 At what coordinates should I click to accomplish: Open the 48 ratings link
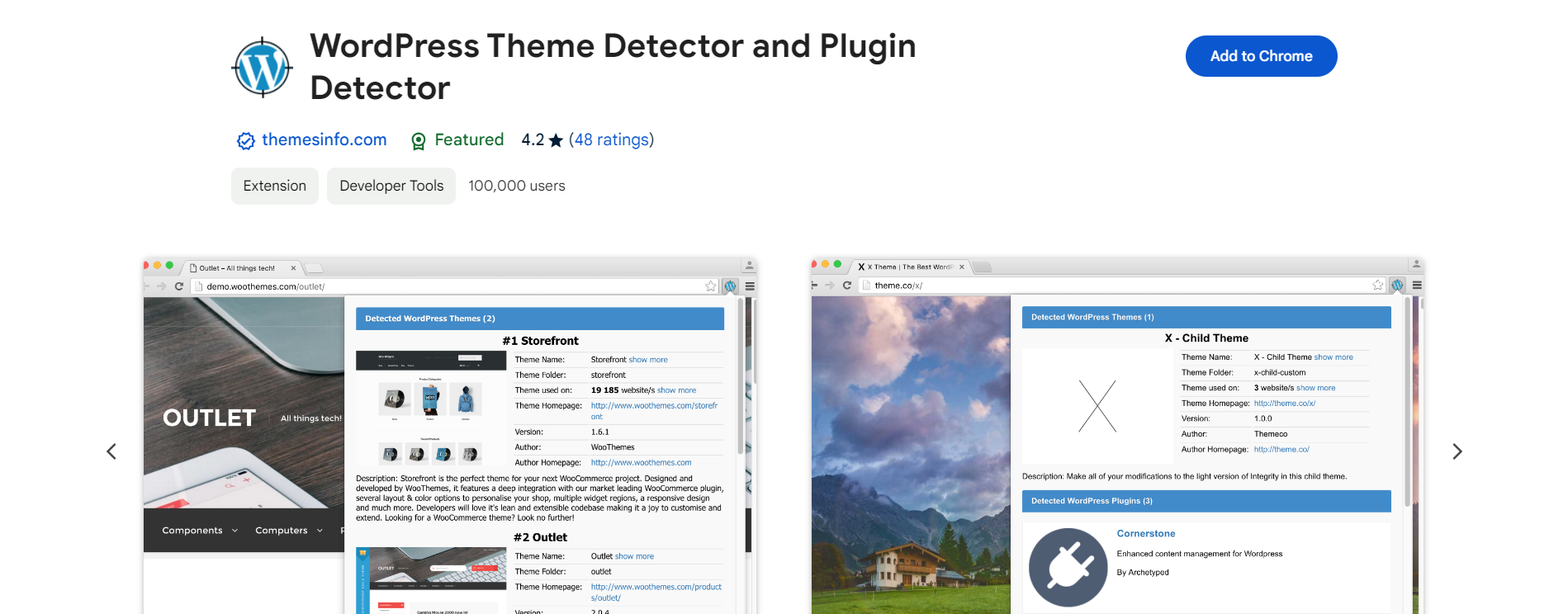click(611, 139)
